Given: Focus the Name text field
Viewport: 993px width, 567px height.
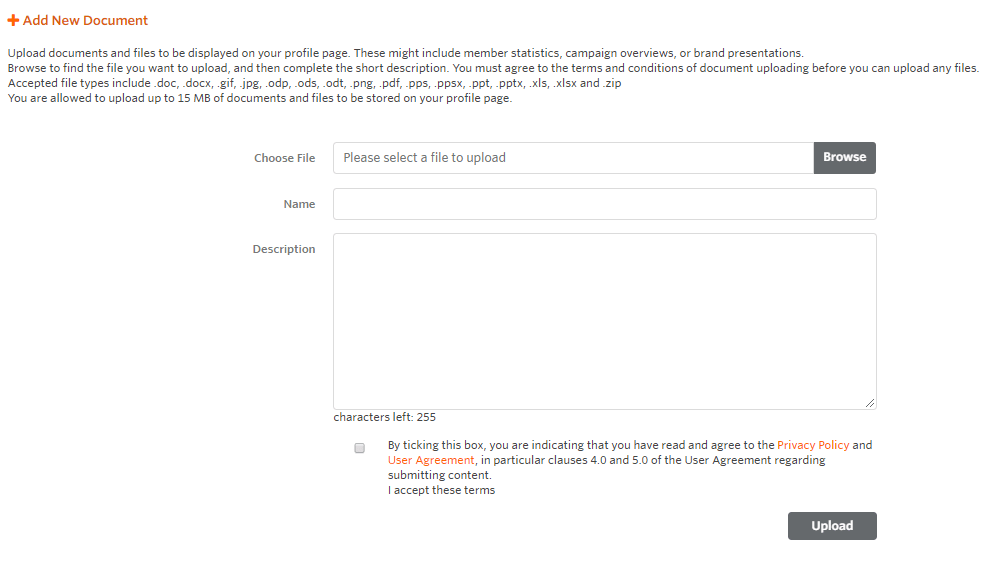Looking at the screenshot, I should [604, 204].
